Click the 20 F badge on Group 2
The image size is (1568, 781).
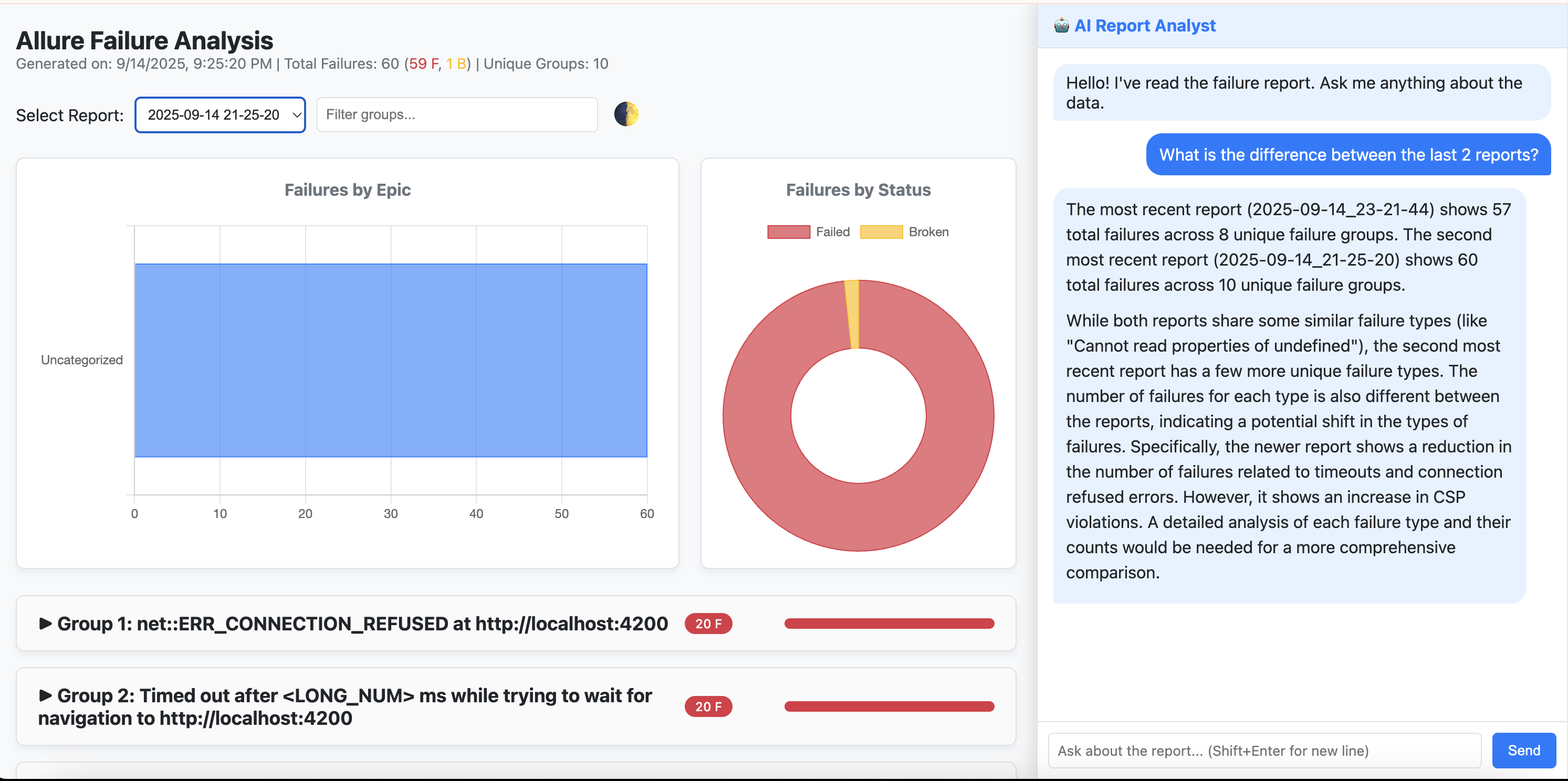[x=708, y=706]
